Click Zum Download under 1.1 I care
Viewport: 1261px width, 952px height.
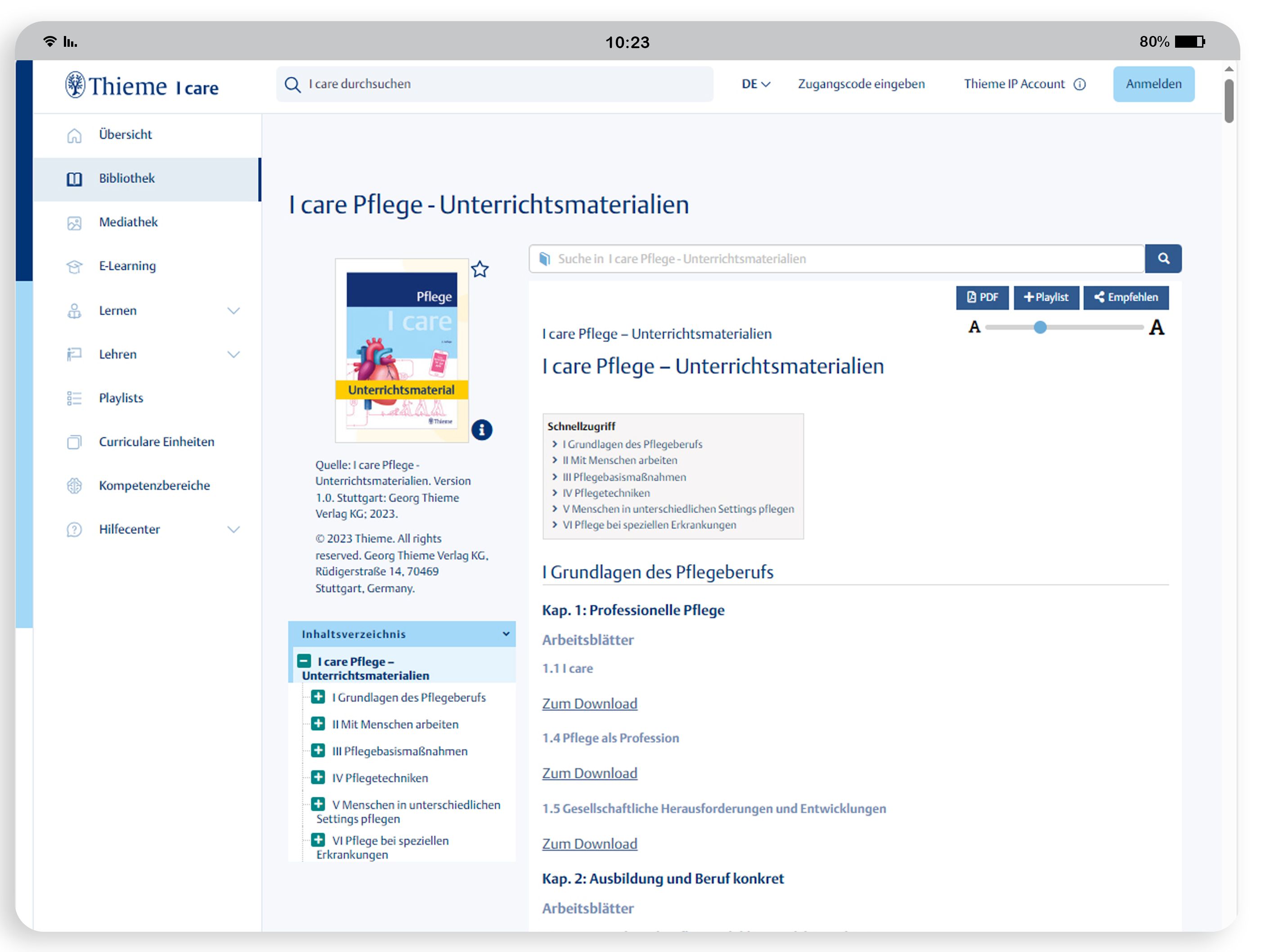(589, 704)
